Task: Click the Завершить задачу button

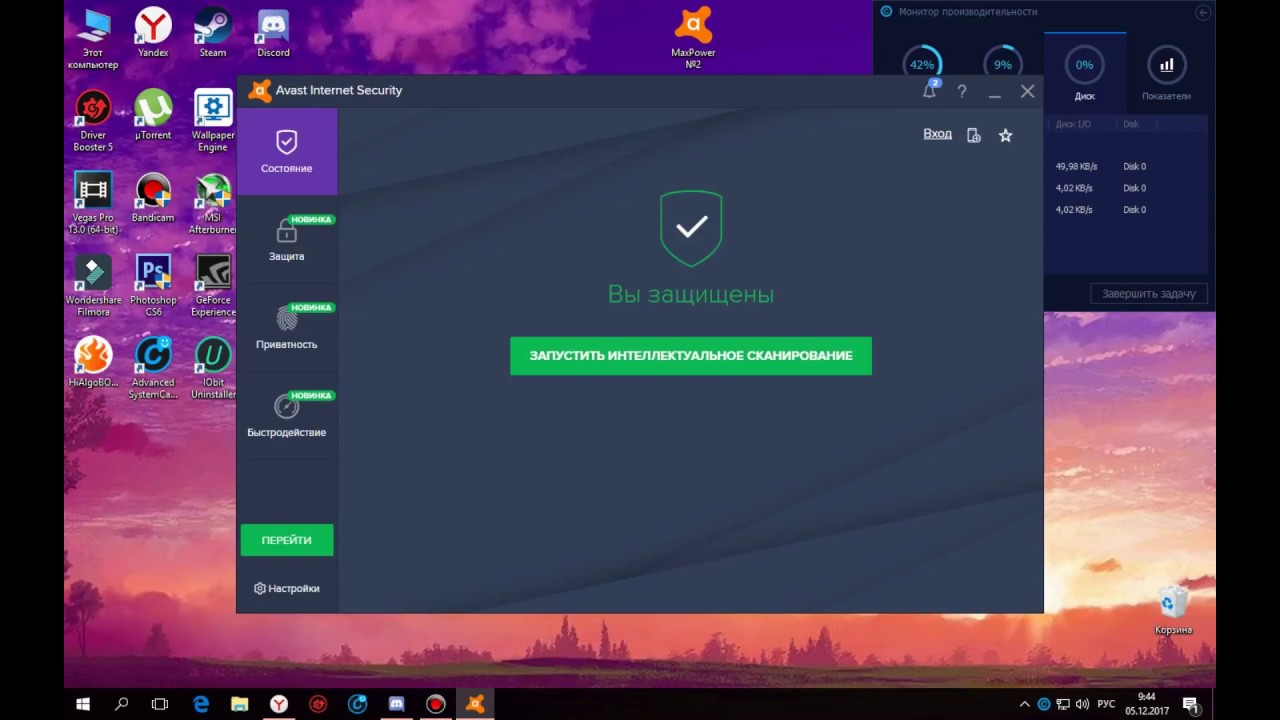Action: (x=1149, y=294)
